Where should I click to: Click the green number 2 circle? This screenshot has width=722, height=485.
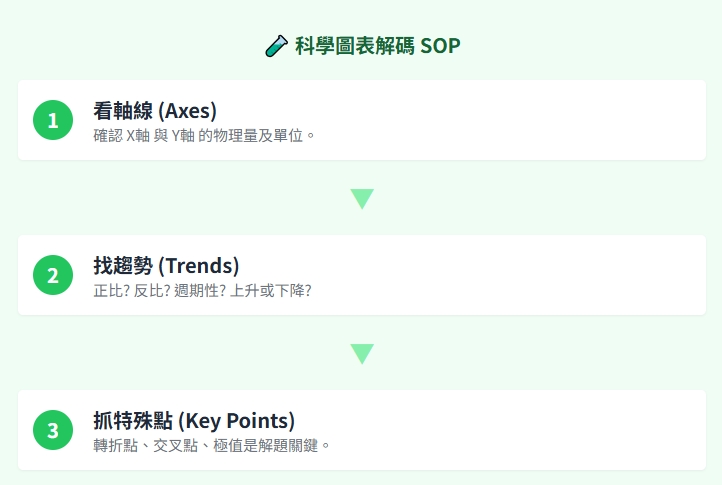pos(53,276)
